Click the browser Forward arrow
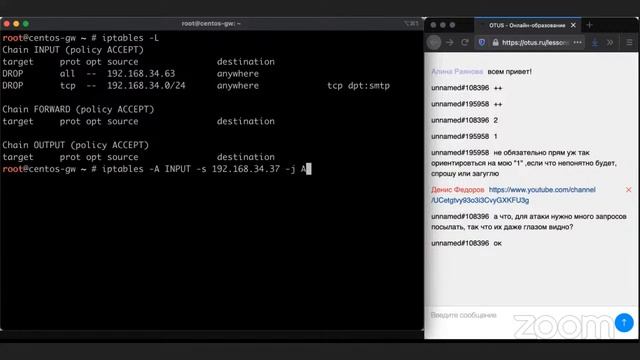The height and width of the screenshot is (360, 640). (x=450, y=42)
